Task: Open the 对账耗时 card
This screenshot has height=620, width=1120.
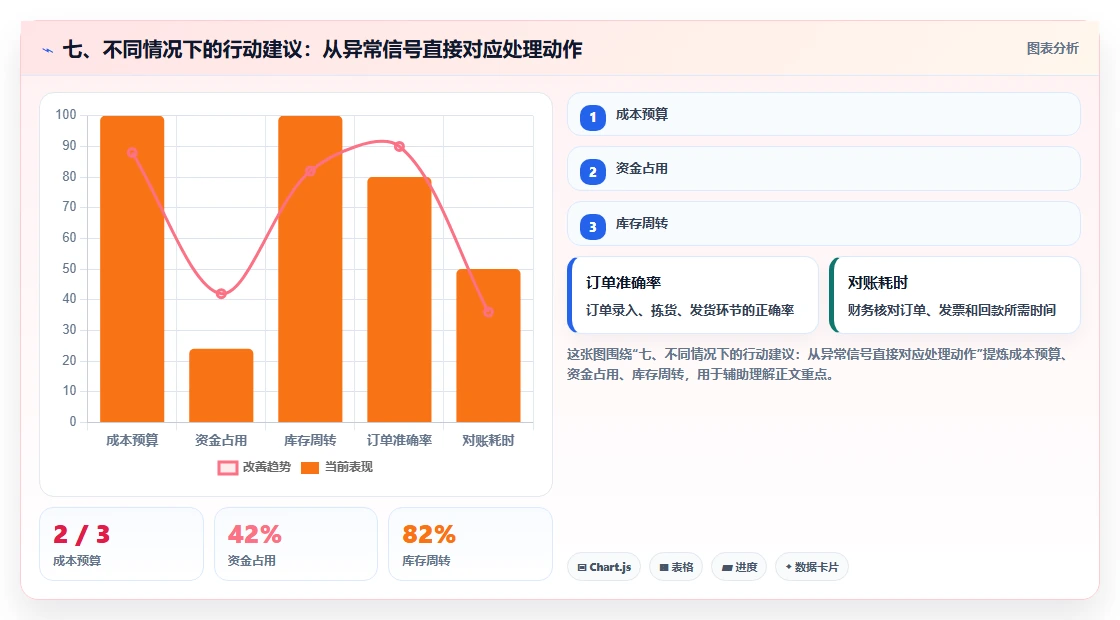Action: click(955, 295)
